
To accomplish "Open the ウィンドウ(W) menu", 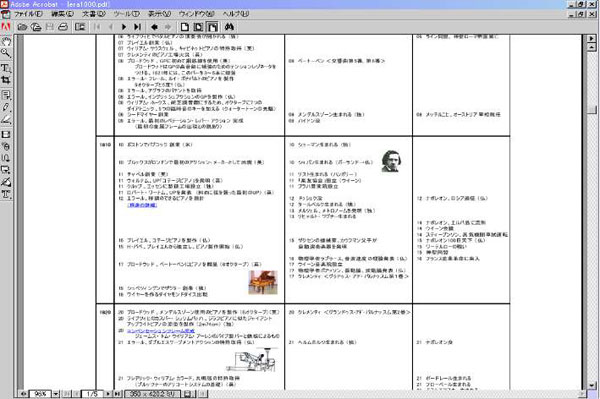I will [196, 14].
